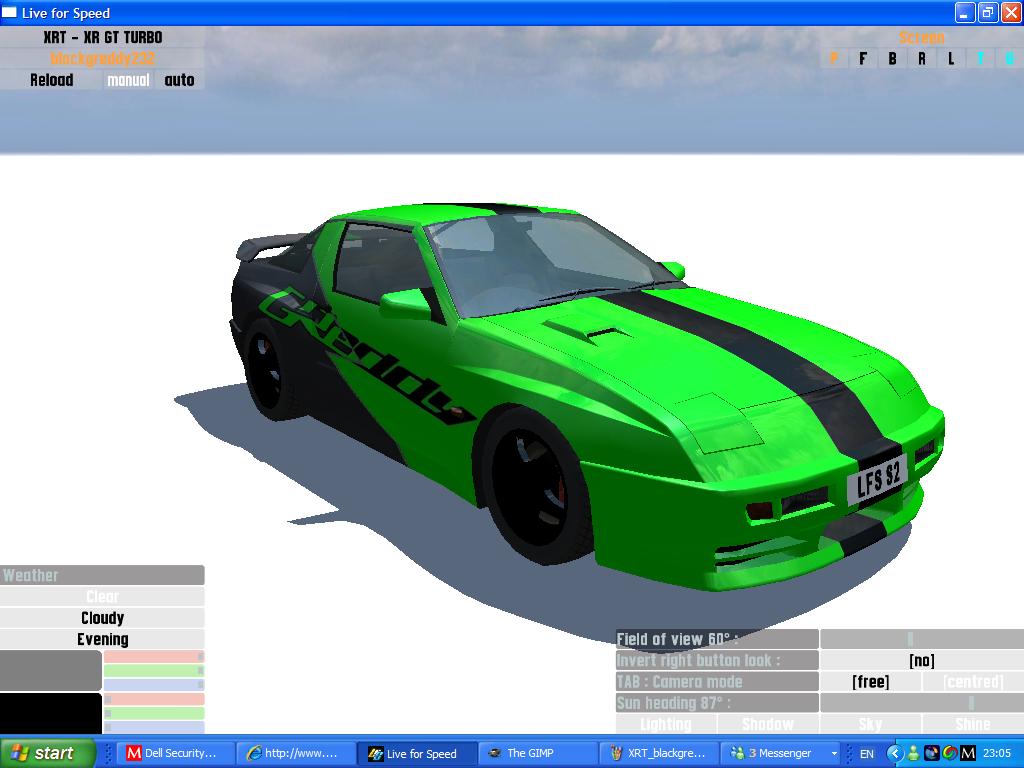Viewport: 1024px width, 768px height.
Task: Switch reload mode to auto
Action: (x=179, y=80)
